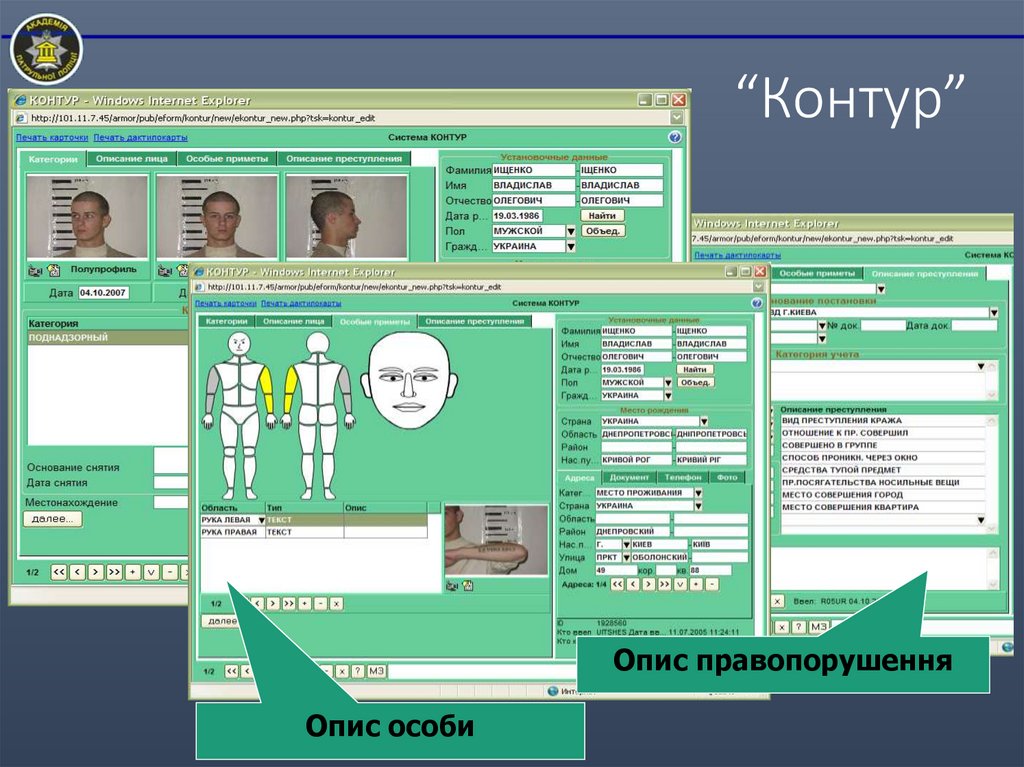
Task: Add special mark with + button
Action: point(304,604)
